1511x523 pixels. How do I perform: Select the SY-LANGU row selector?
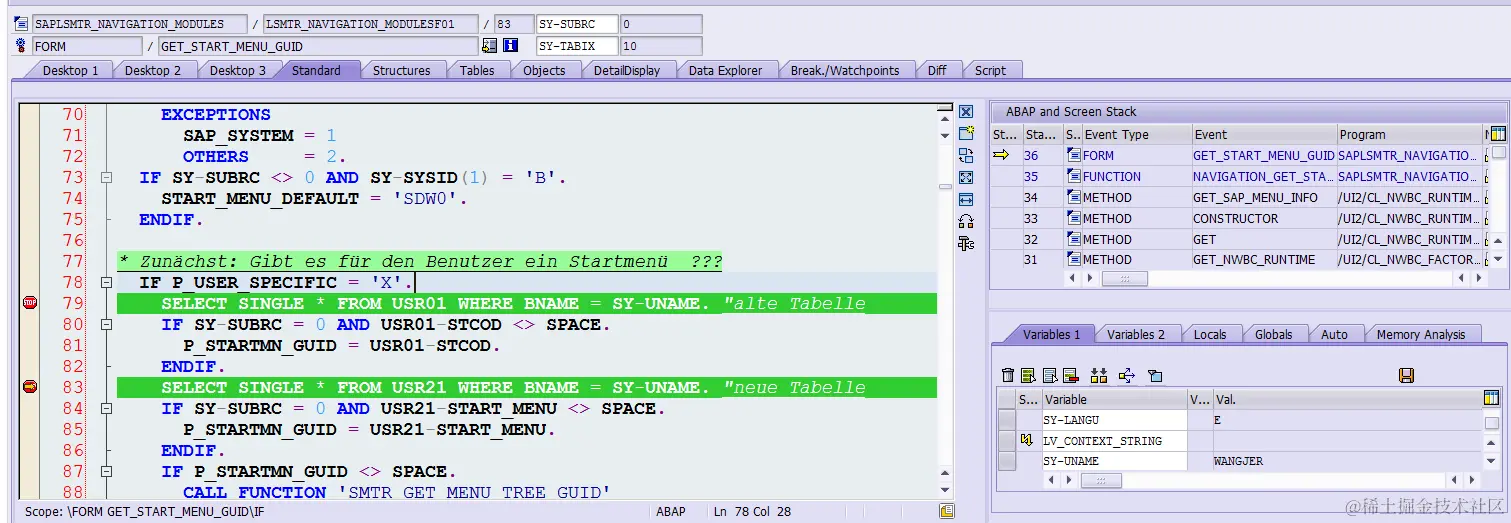click(x=1006, y=420)
